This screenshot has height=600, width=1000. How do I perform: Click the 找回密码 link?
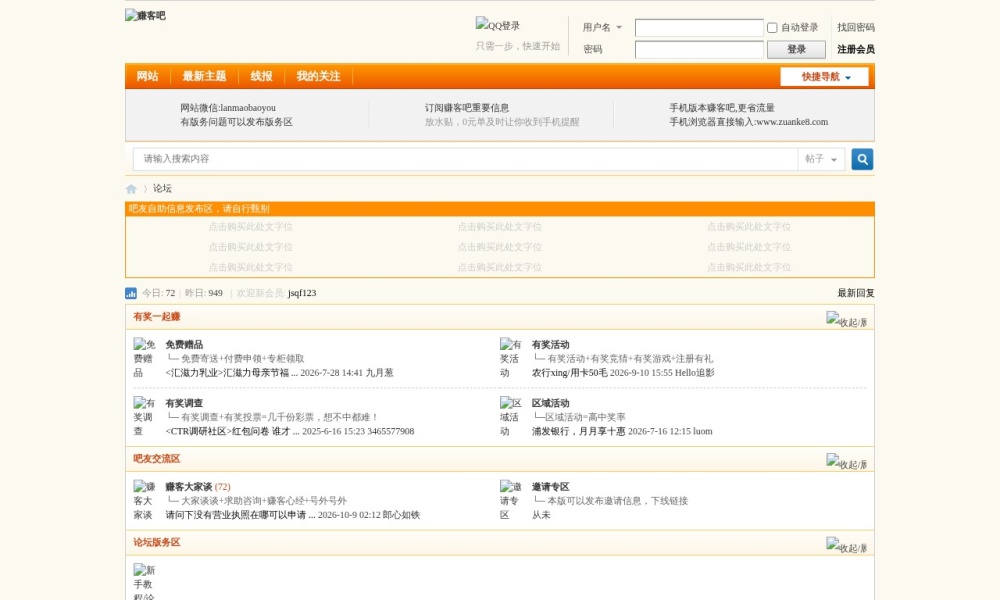[x=856, y=27]
